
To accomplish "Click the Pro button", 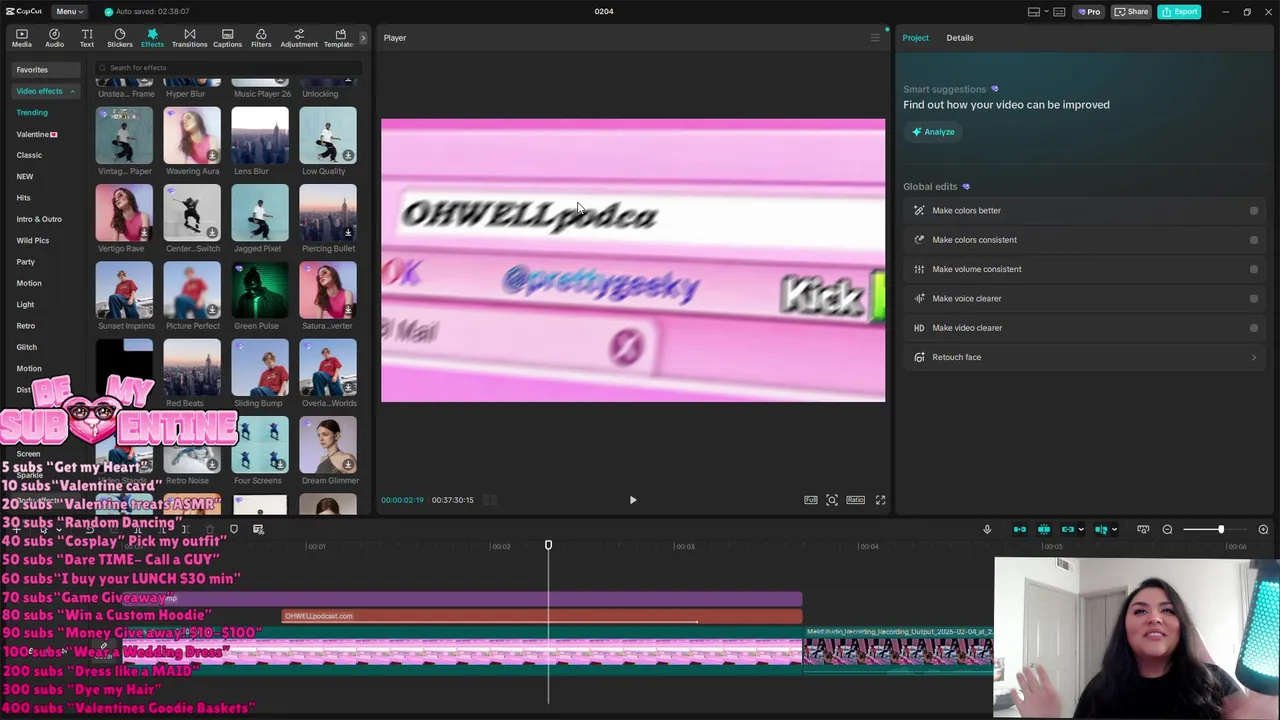I will tap(1088, 12).
